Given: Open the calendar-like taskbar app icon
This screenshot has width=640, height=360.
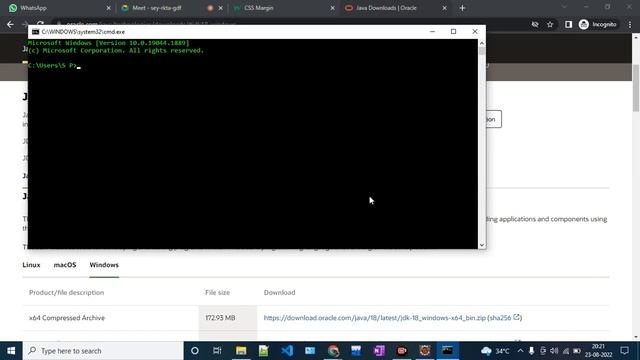Looking at the screenshot, I should [356, 351].
